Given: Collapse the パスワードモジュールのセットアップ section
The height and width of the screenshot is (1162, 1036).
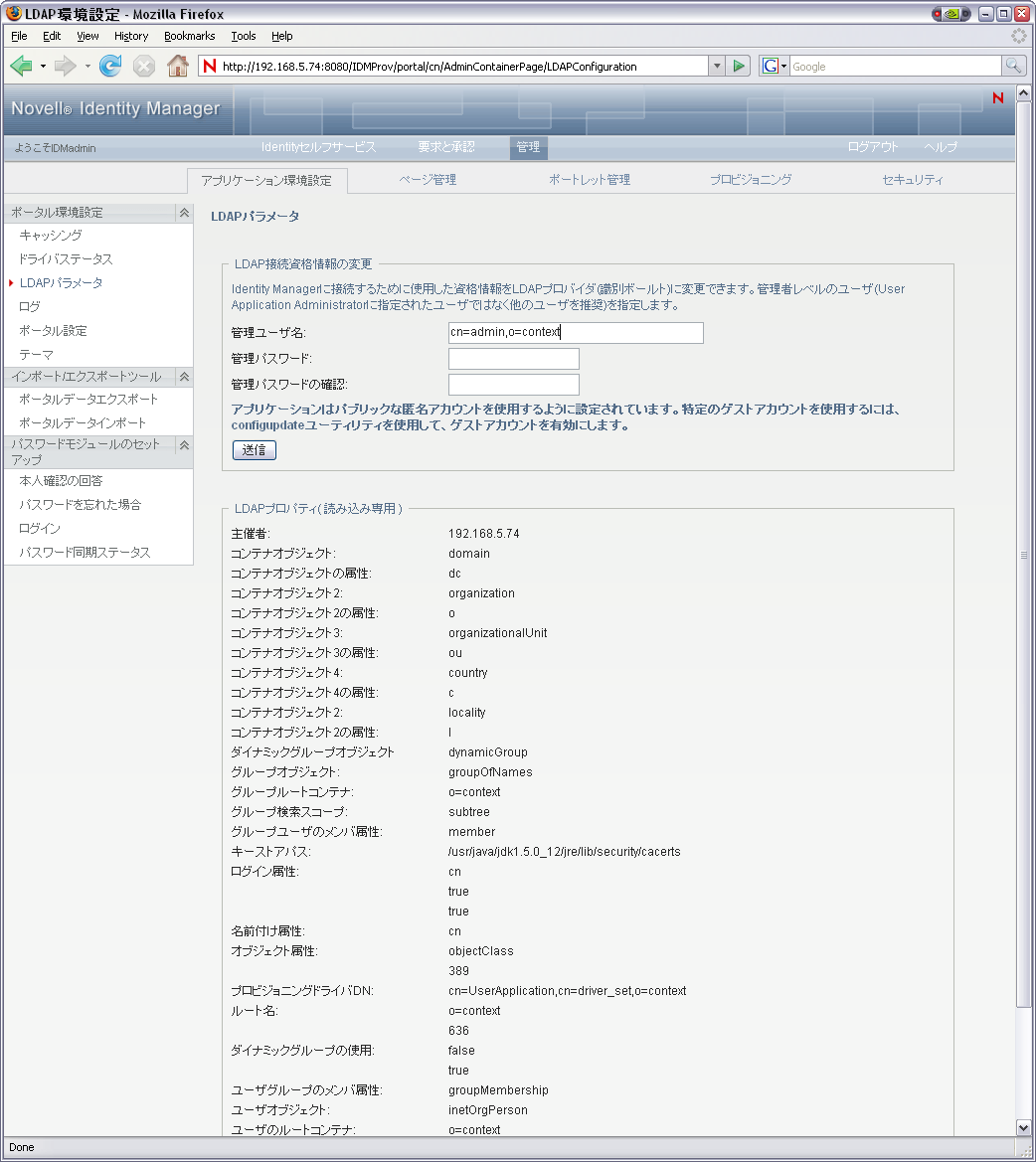Looking at the screenshot, I should click(184, 444).
